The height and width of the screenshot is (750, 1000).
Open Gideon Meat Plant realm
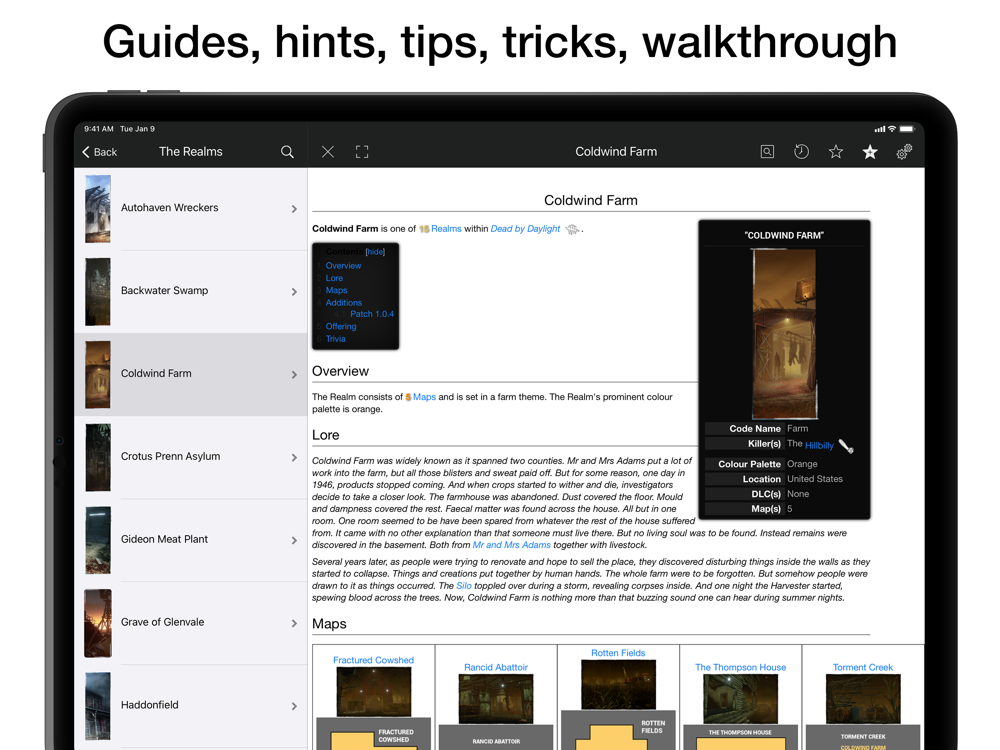click(191, 540)
